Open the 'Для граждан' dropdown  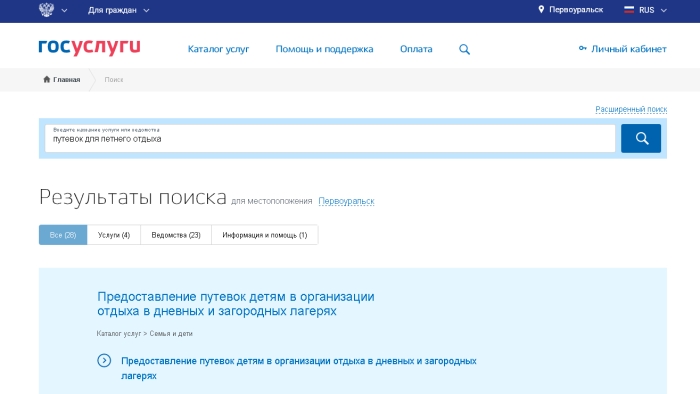tap(118, 10)
